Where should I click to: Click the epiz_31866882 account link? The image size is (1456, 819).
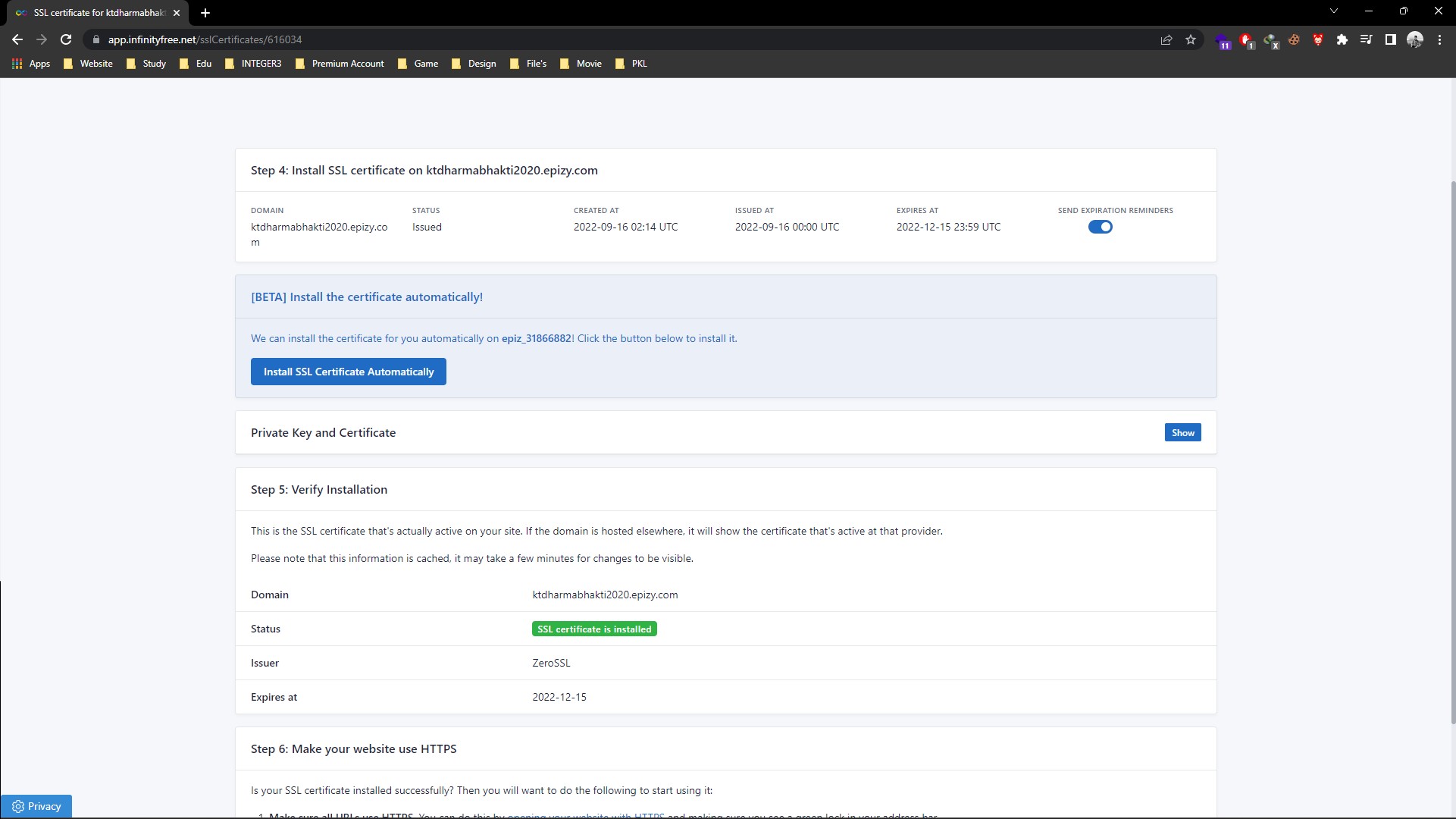(x=536, y=338)
